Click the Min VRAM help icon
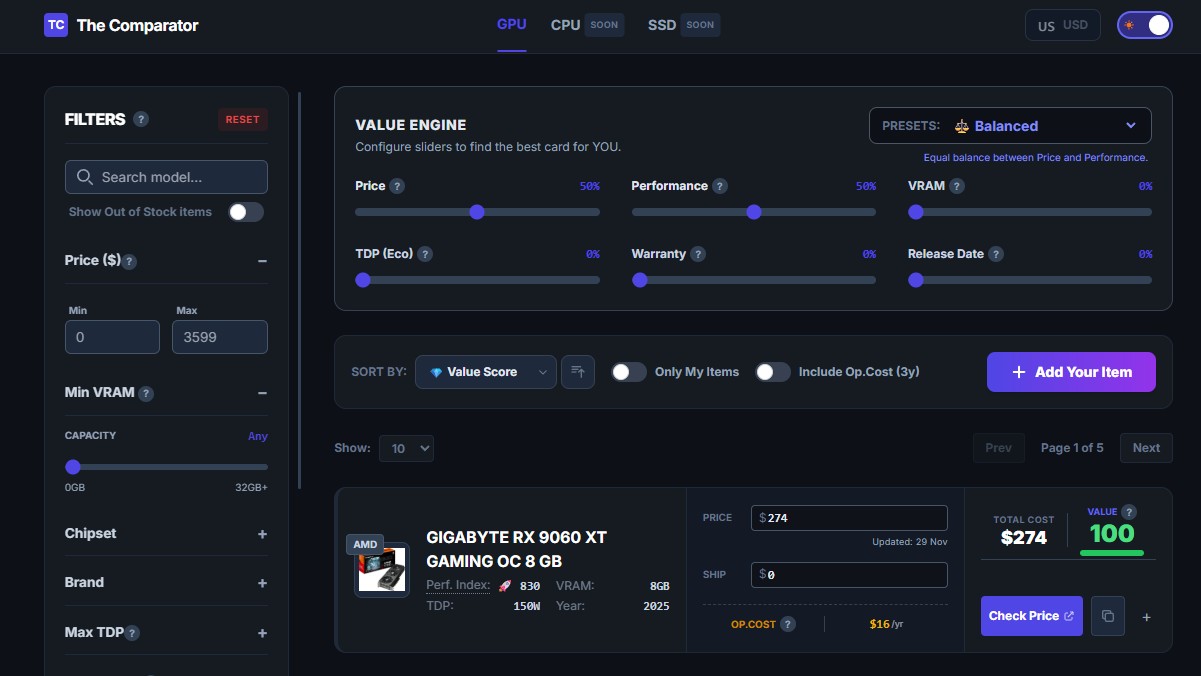Image resolution: width=1201 pixels, height=676 pixels. tap(146, 393)
